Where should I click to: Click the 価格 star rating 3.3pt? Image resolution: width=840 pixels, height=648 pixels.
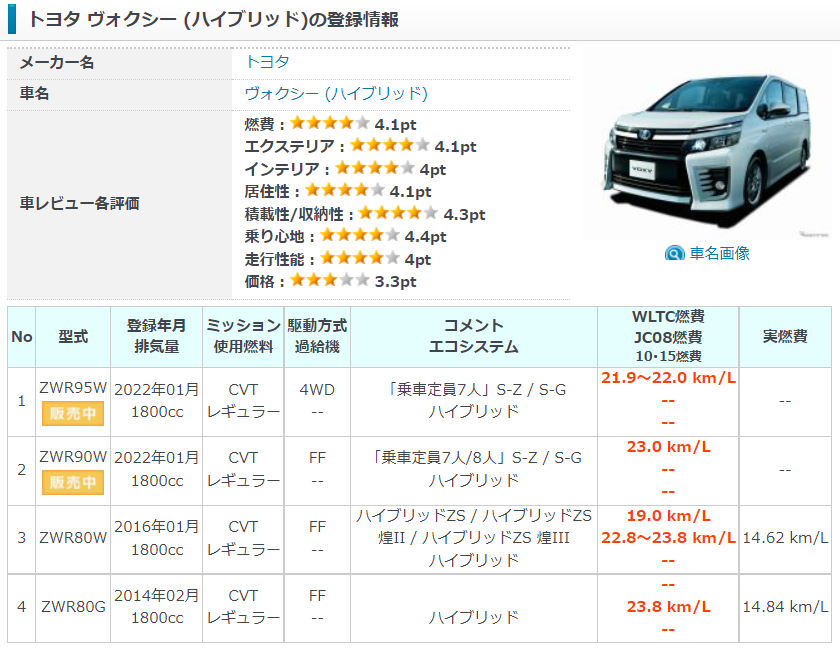[329, 281]
